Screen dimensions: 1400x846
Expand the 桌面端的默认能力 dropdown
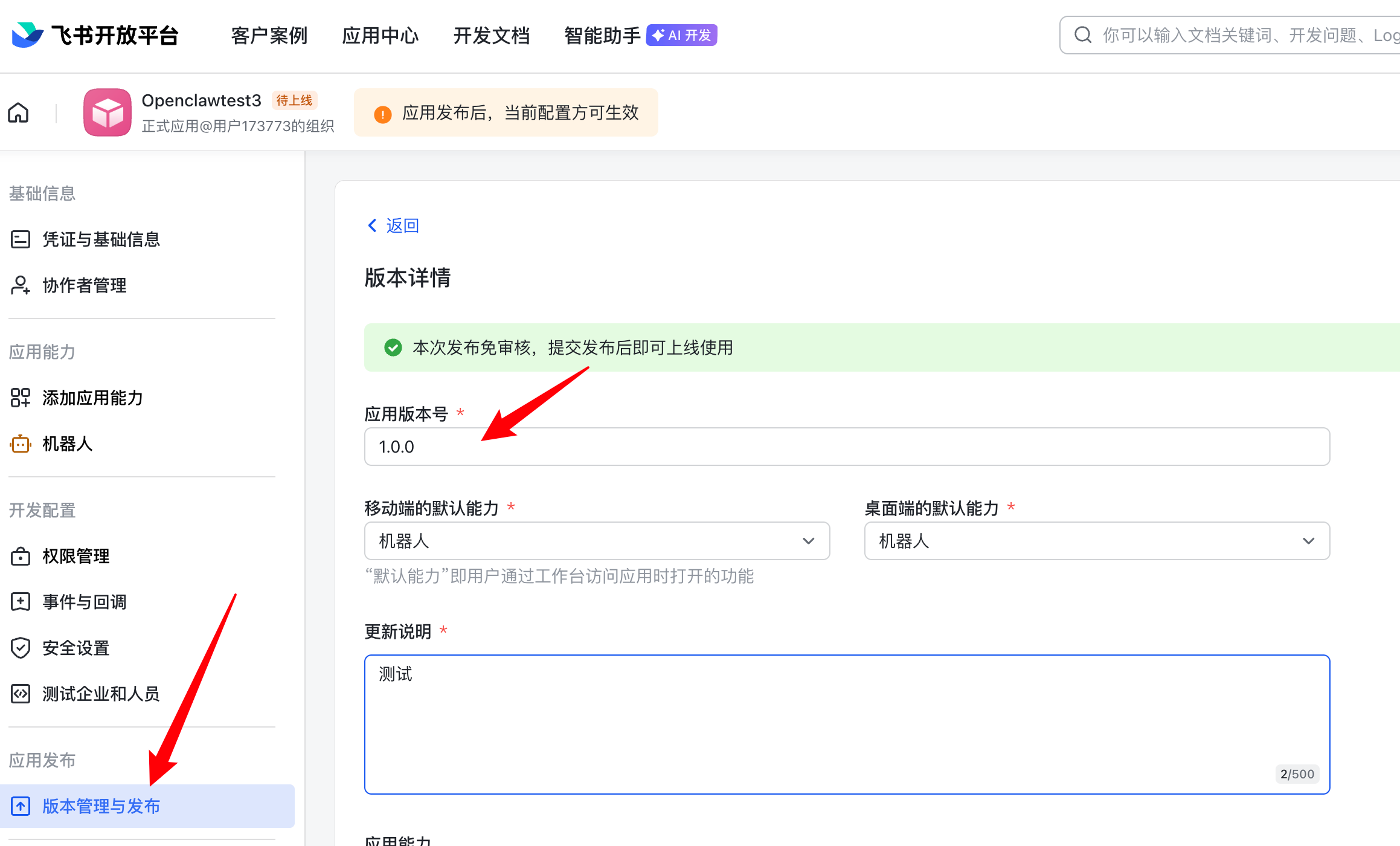(x=1097, y=541)
